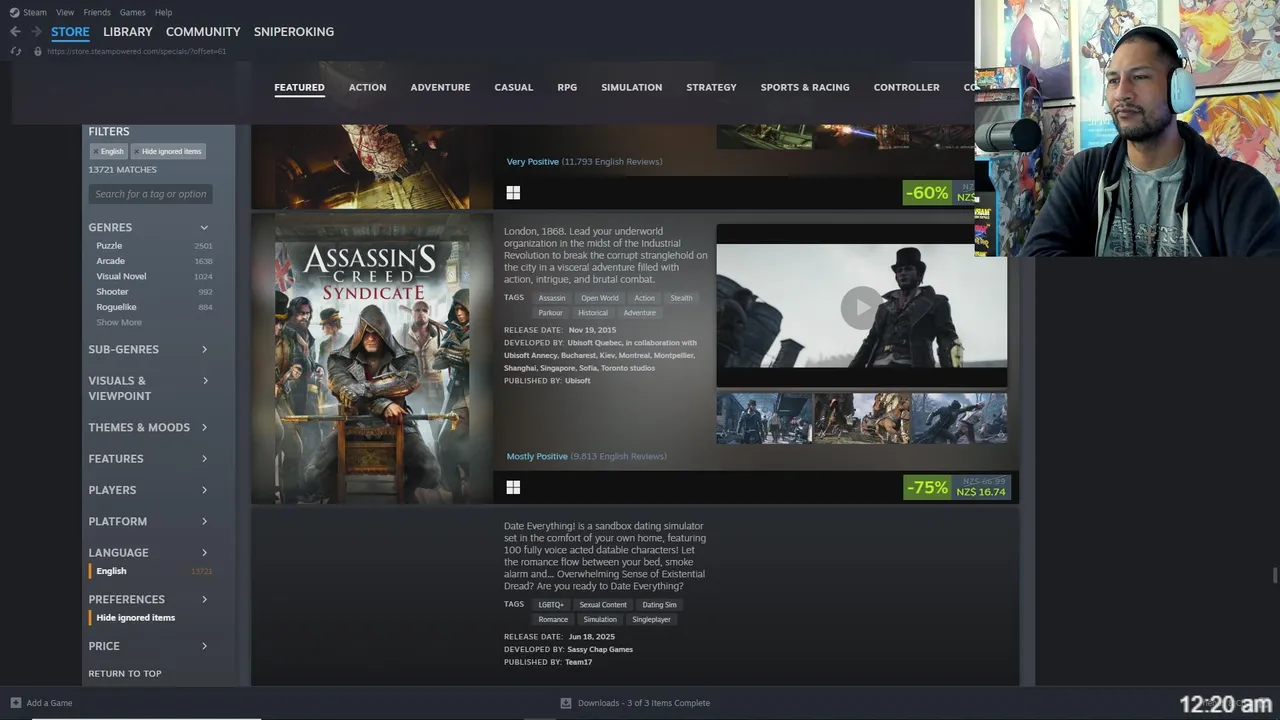Select the ACTION category tab

tap(367, 87)
